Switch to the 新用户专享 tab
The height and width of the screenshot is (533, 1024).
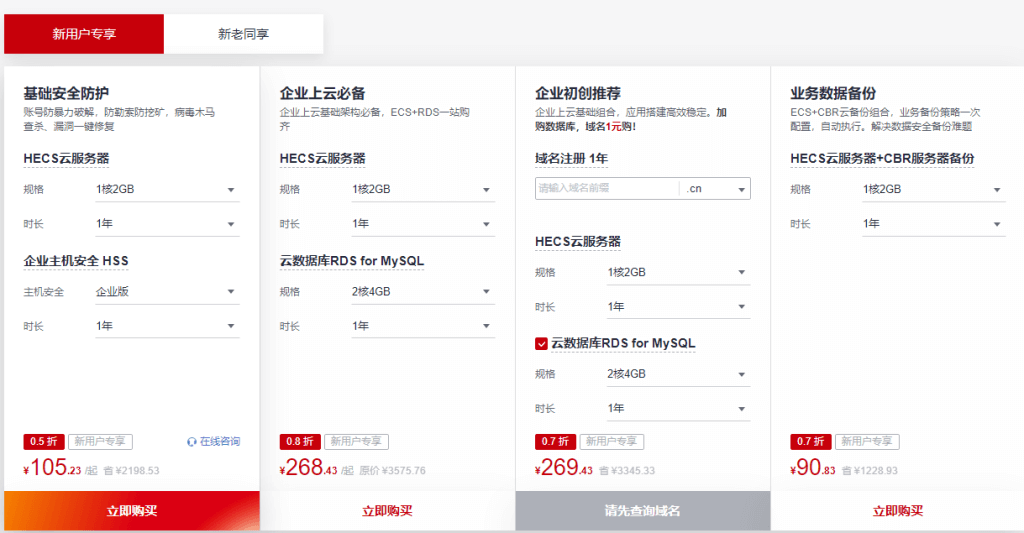[84, 34]
